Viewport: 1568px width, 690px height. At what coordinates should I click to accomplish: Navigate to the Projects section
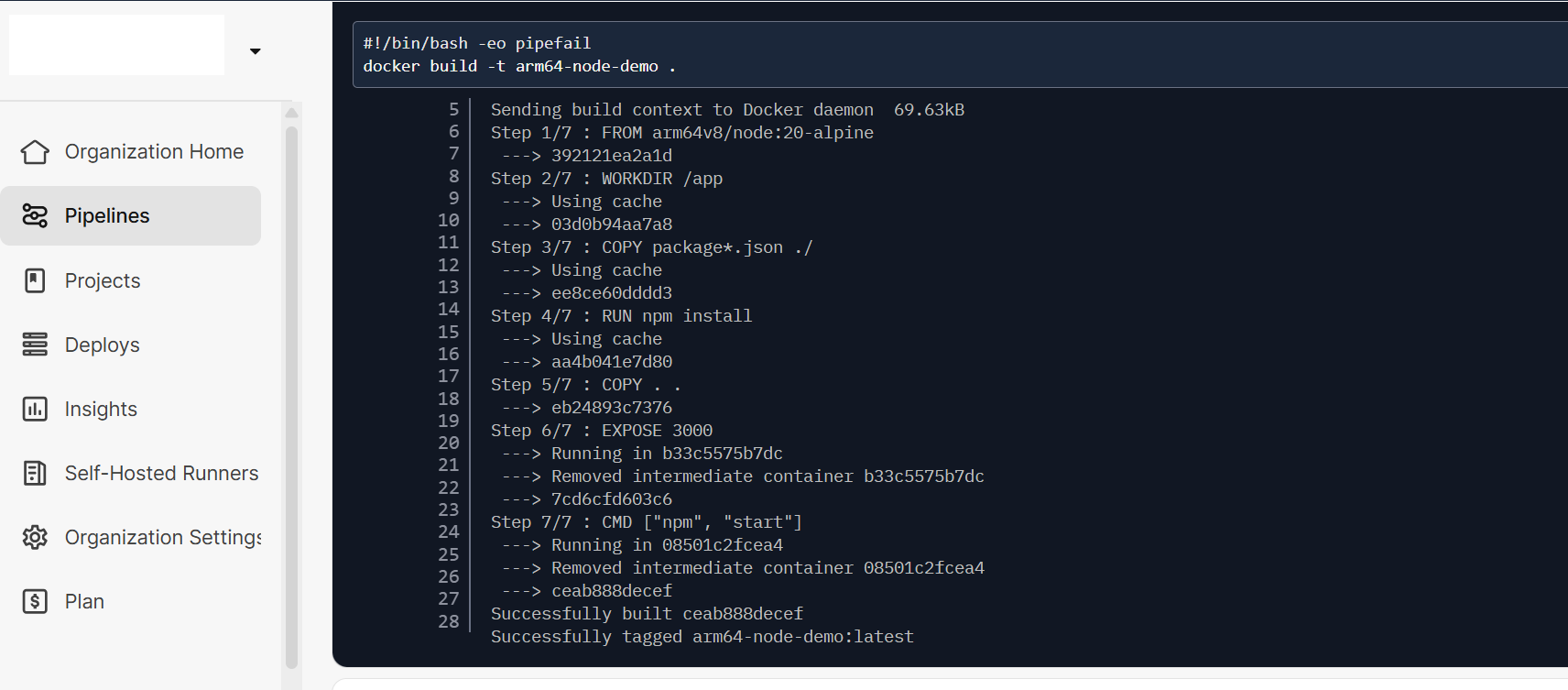pyautogui.click(x=102, y=280)
